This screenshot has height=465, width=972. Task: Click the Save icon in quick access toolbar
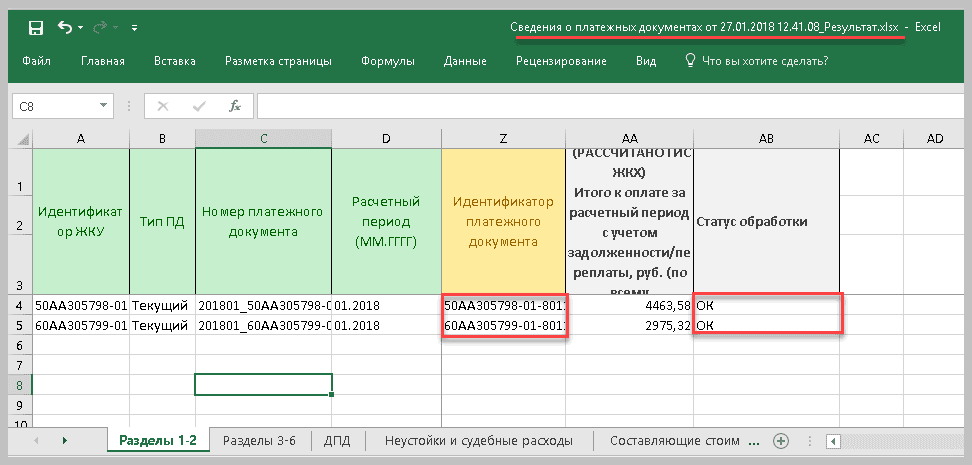pyautogui.click(x=36, y=27)
